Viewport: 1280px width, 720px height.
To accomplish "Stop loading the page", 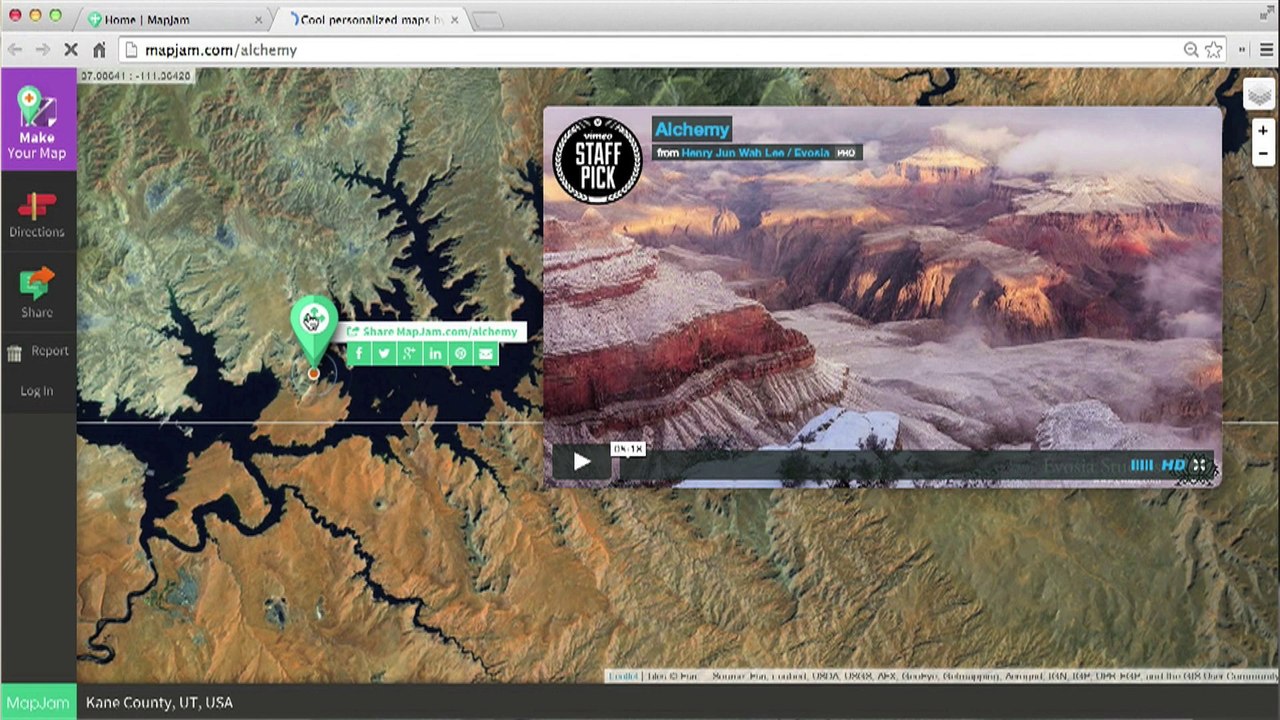I will click(70, 49).
